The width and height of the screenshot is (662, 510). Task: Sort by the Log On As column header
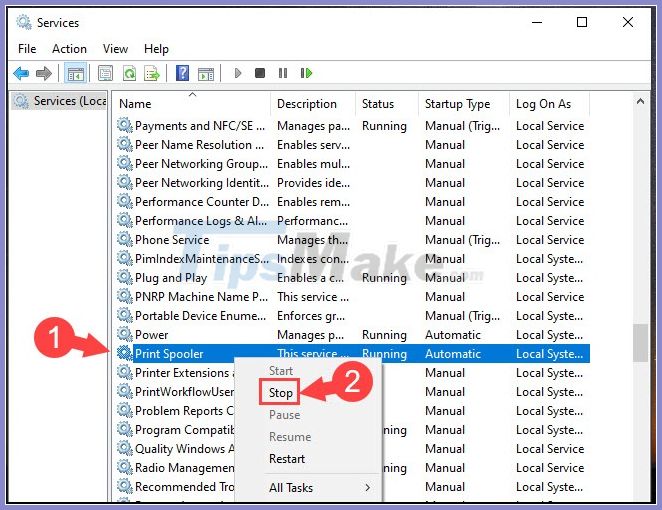(549, 104)
